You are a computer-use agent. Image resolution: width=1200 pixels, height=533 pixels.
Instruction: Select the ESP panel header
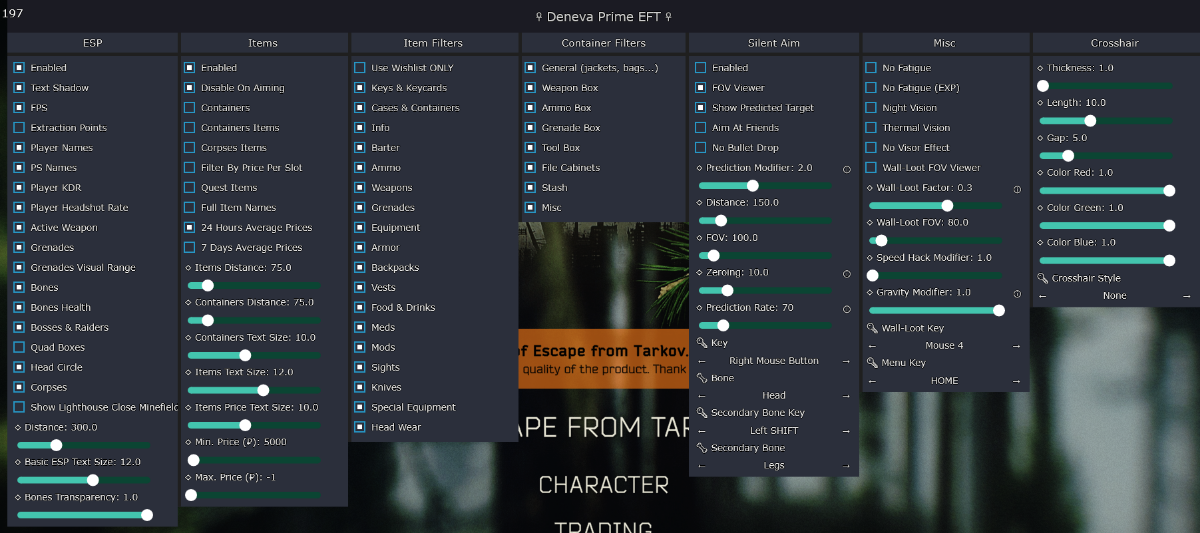click(92, 43)
